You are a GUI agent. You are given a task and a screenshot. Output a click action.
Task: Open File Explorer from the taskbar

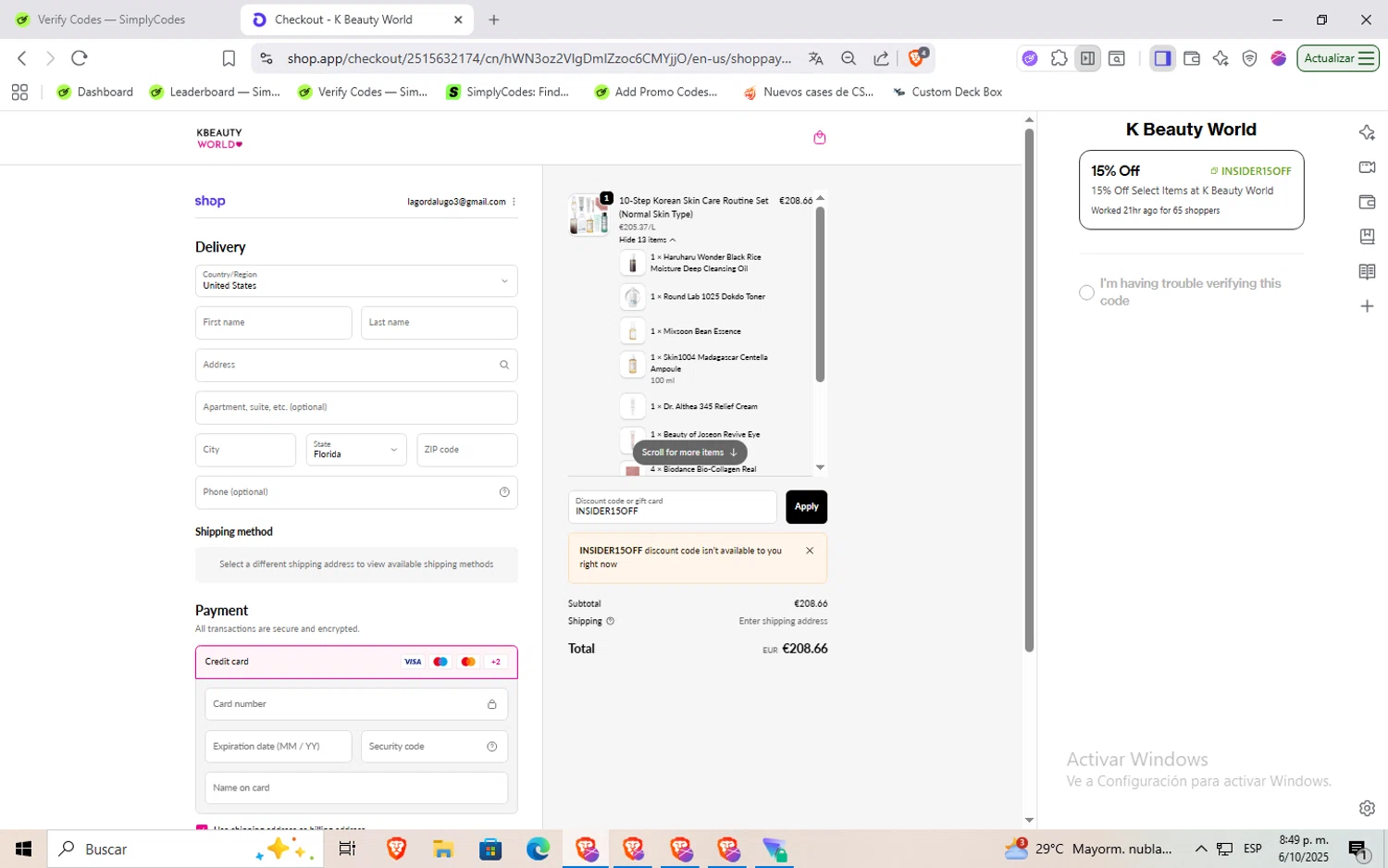pos(443,849)
